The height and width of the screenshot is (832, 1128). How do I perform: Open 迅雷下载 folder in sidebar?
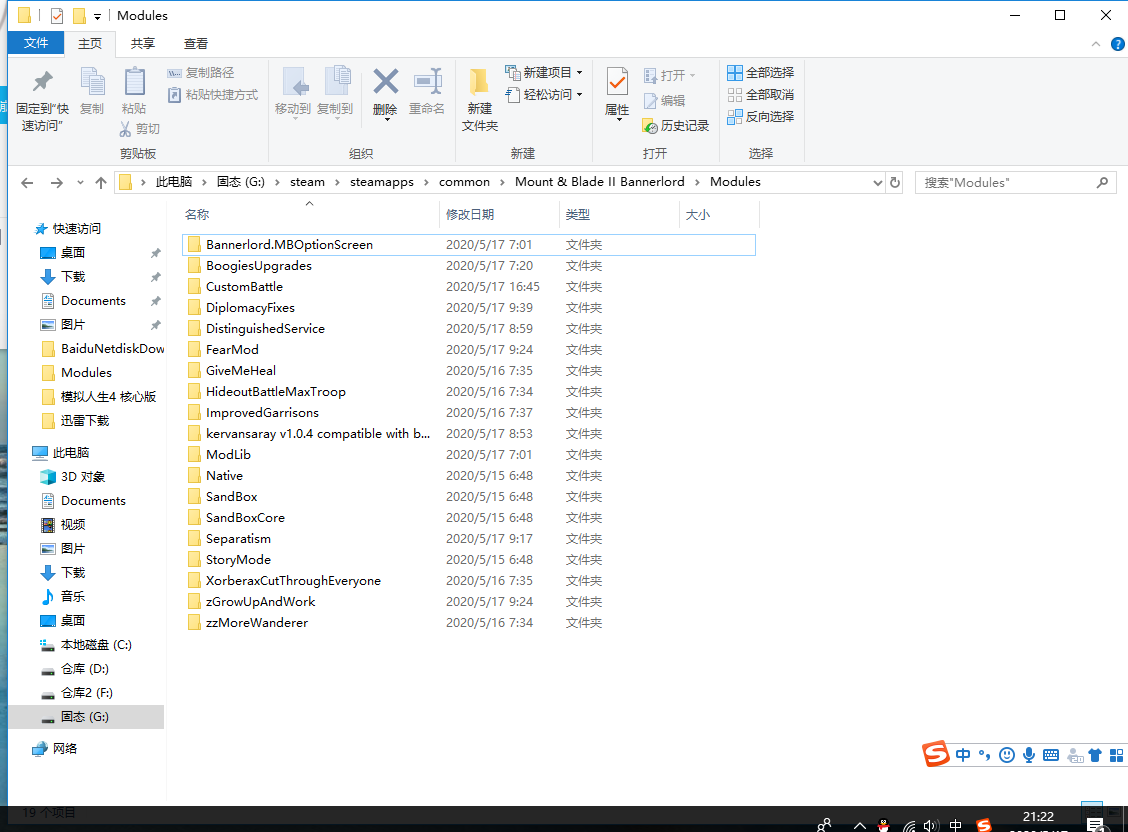pos(84,421)
